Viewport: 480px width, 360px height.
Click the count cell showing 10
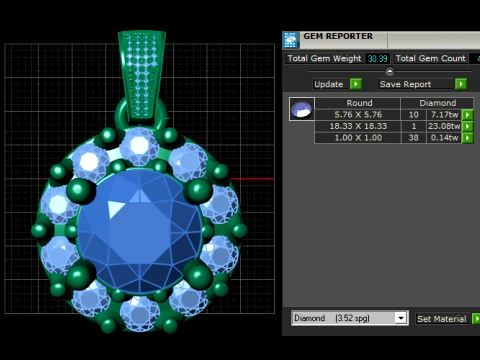414,115
